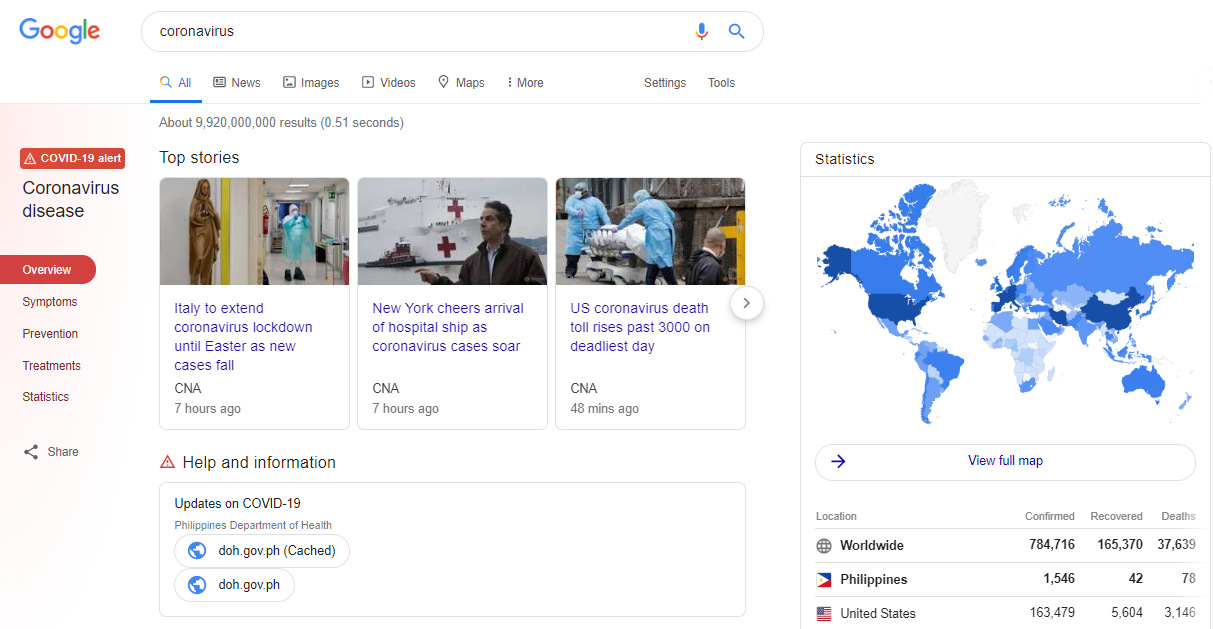Click the Share icon in sidebar
This screenshot has height=629, width=1213.
coord(31,452)
